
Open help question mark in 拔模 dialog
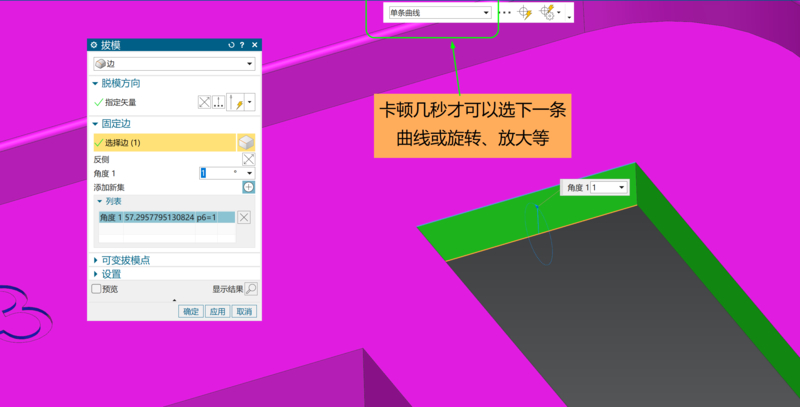click(242, 45)
